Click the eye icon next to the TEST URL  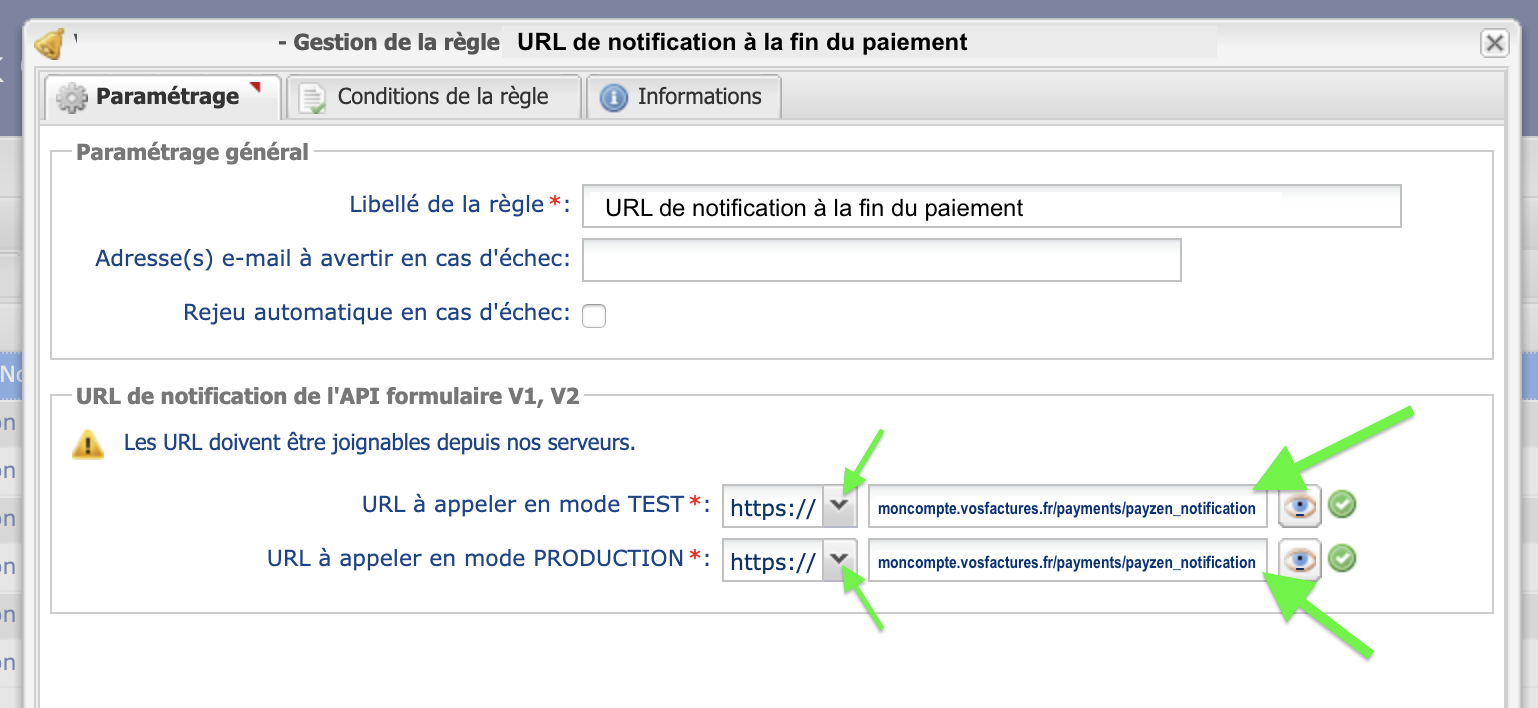coord(1299,506)
